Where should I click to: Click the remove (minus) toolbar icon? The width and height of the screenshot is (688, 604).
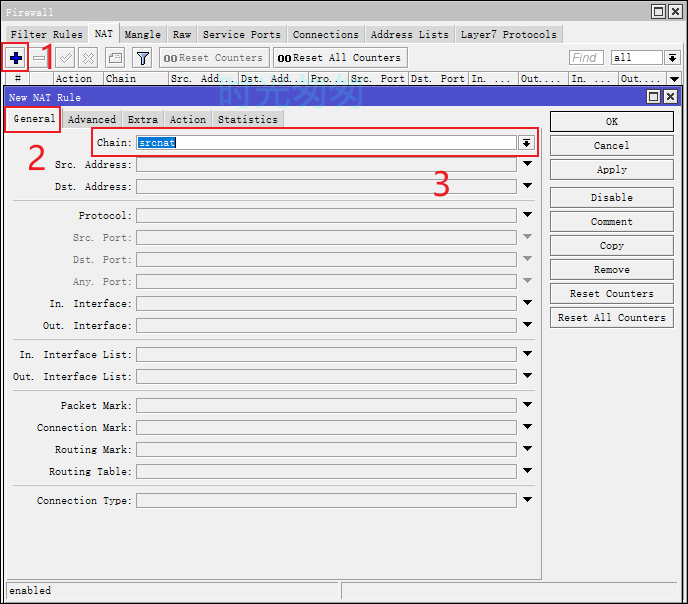tap(39, 58)
